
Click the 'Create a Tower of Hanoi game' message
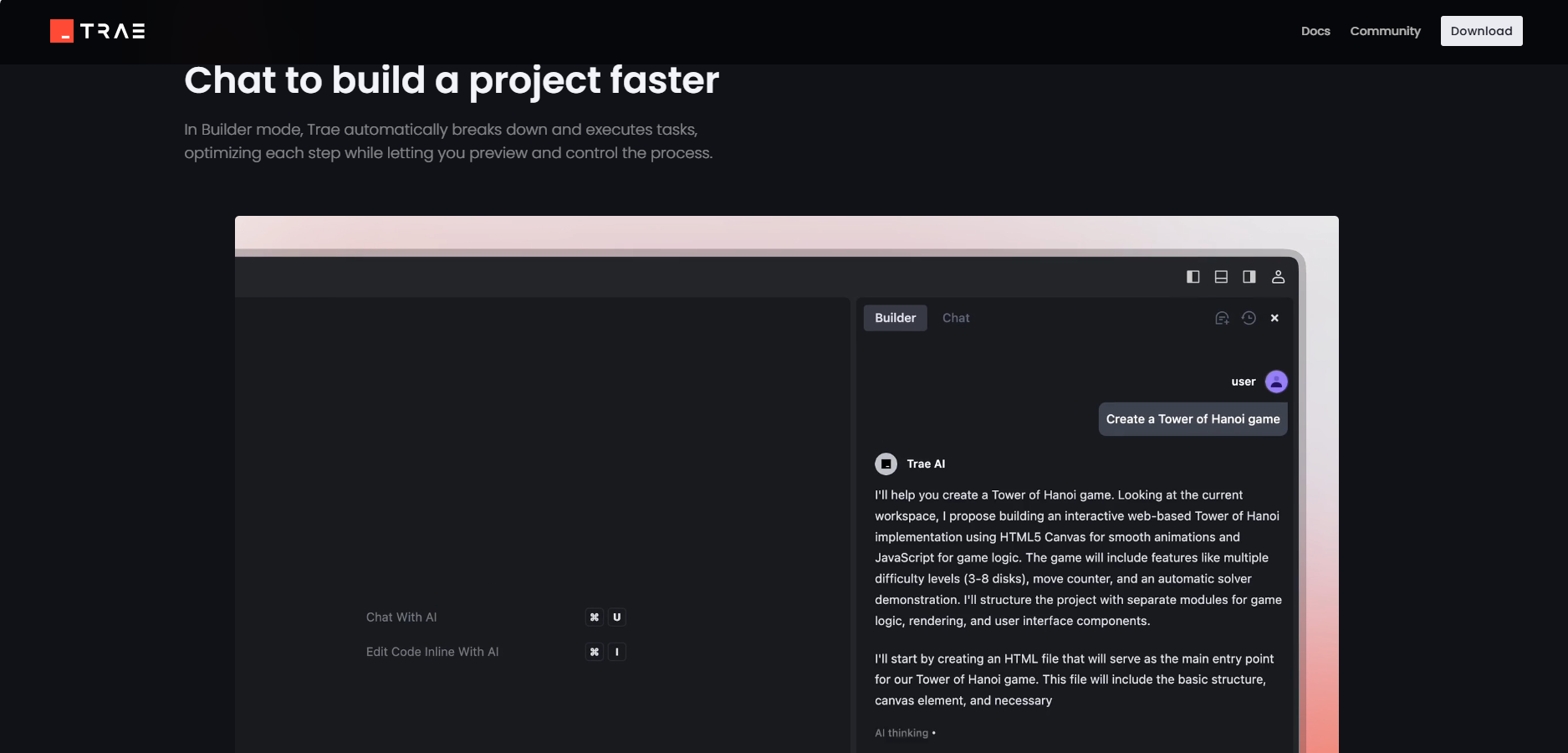click(1193, 419)
